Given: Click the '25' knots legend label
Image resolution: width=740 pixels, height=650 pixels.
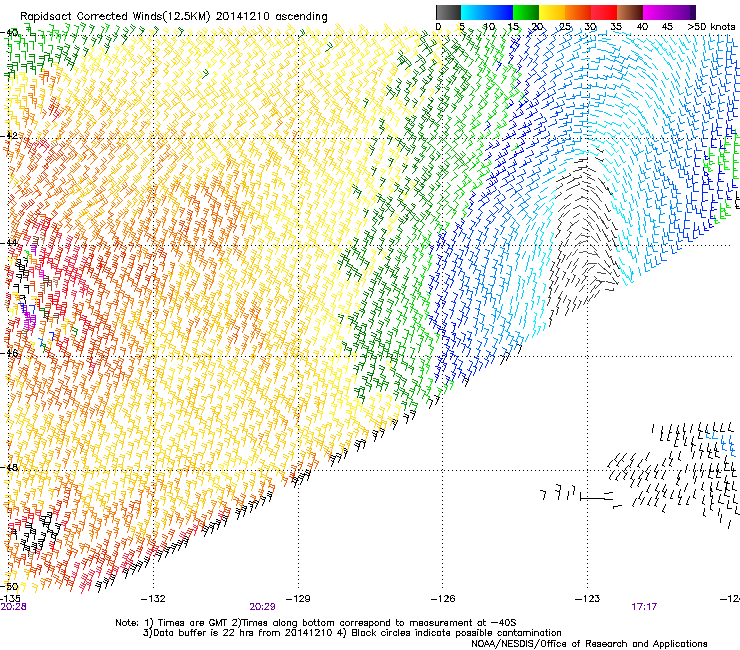Looking at the screenshot, I should point(565,27).
